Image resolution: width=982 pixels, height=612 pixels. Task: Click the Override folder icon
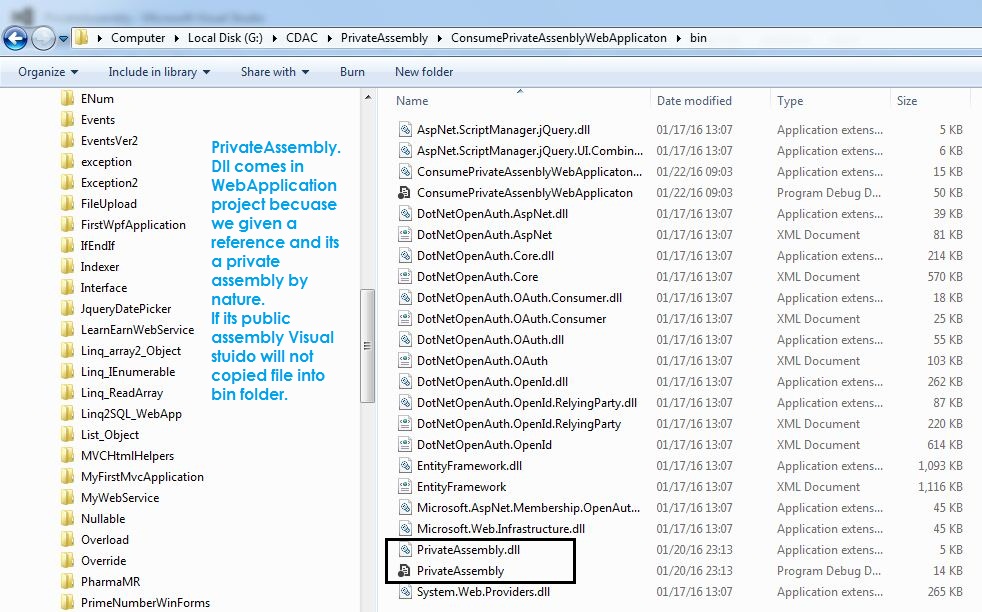68,561
